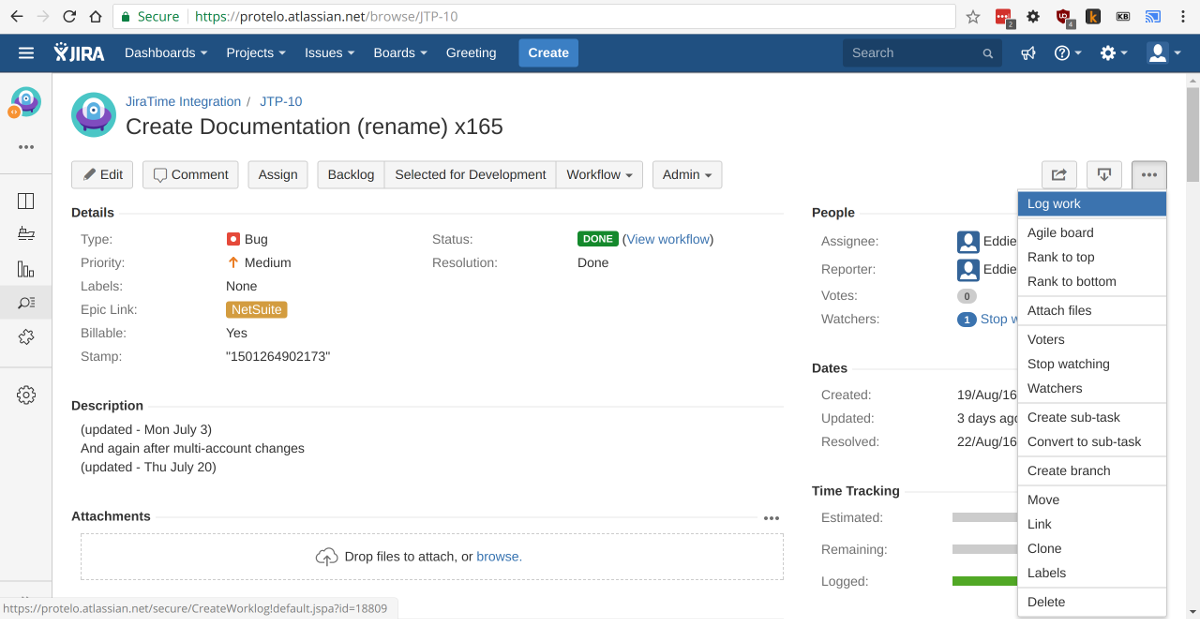The image size is (1200, 619).
Task: Click the green Logged time bar
Action: click(x=983, y=581)
